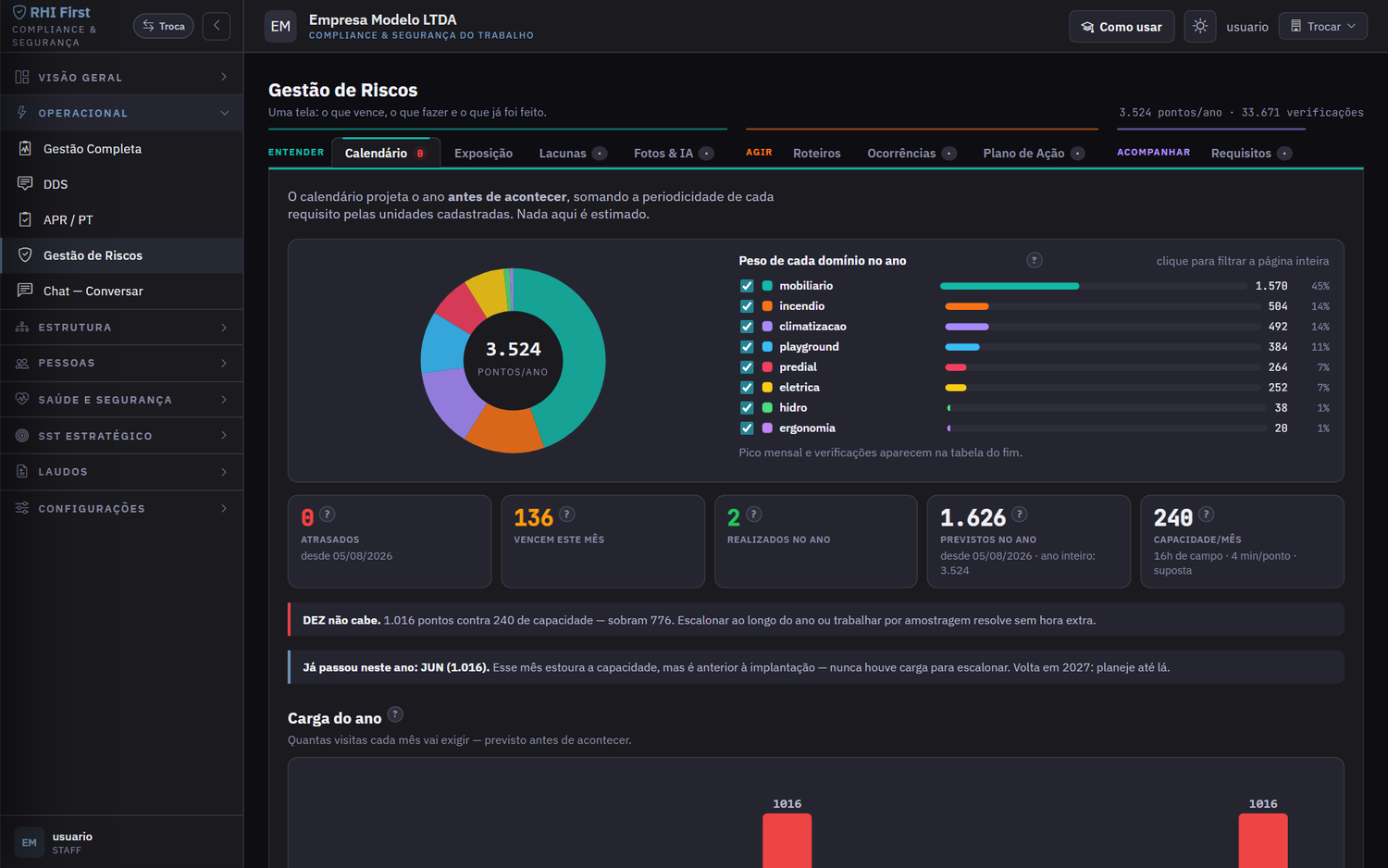Open the DDS sidebar item

pos(121,184)
